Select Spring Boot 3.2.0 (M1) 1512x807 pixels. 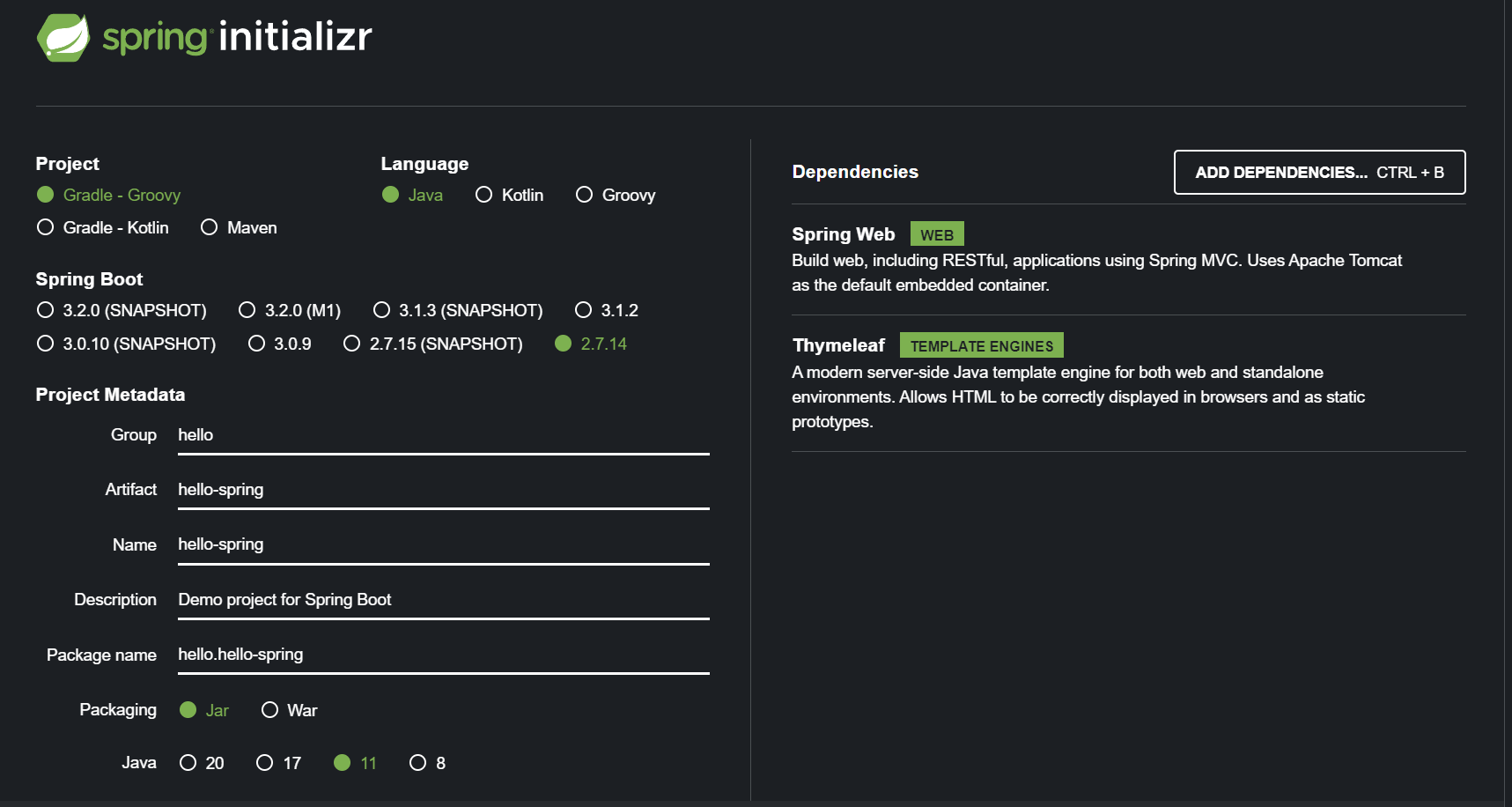(x=290, y=310)
